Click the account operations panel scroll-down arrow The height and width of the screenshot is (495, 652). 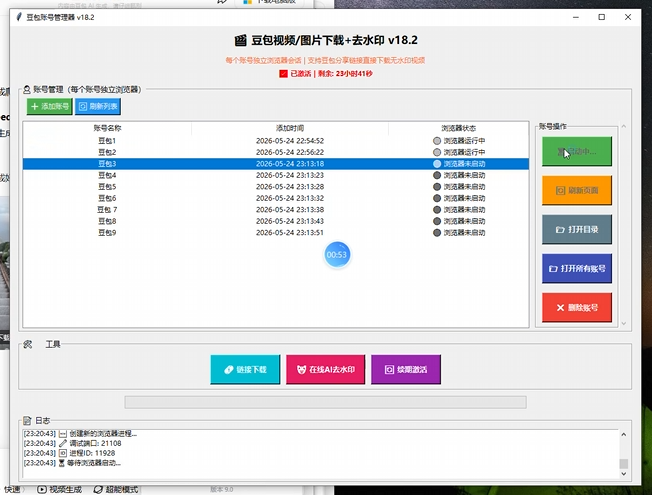(x=624, y=323)
